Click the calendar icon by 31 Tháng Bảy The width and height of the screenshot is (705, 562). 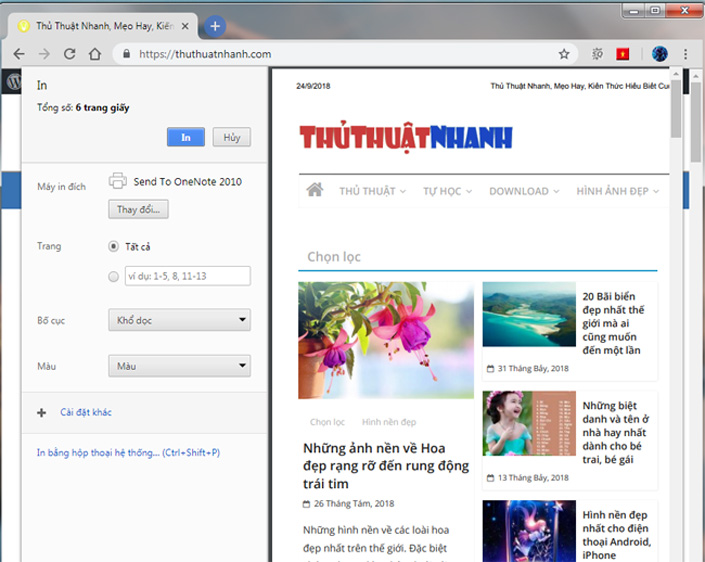tap(490, 369)
